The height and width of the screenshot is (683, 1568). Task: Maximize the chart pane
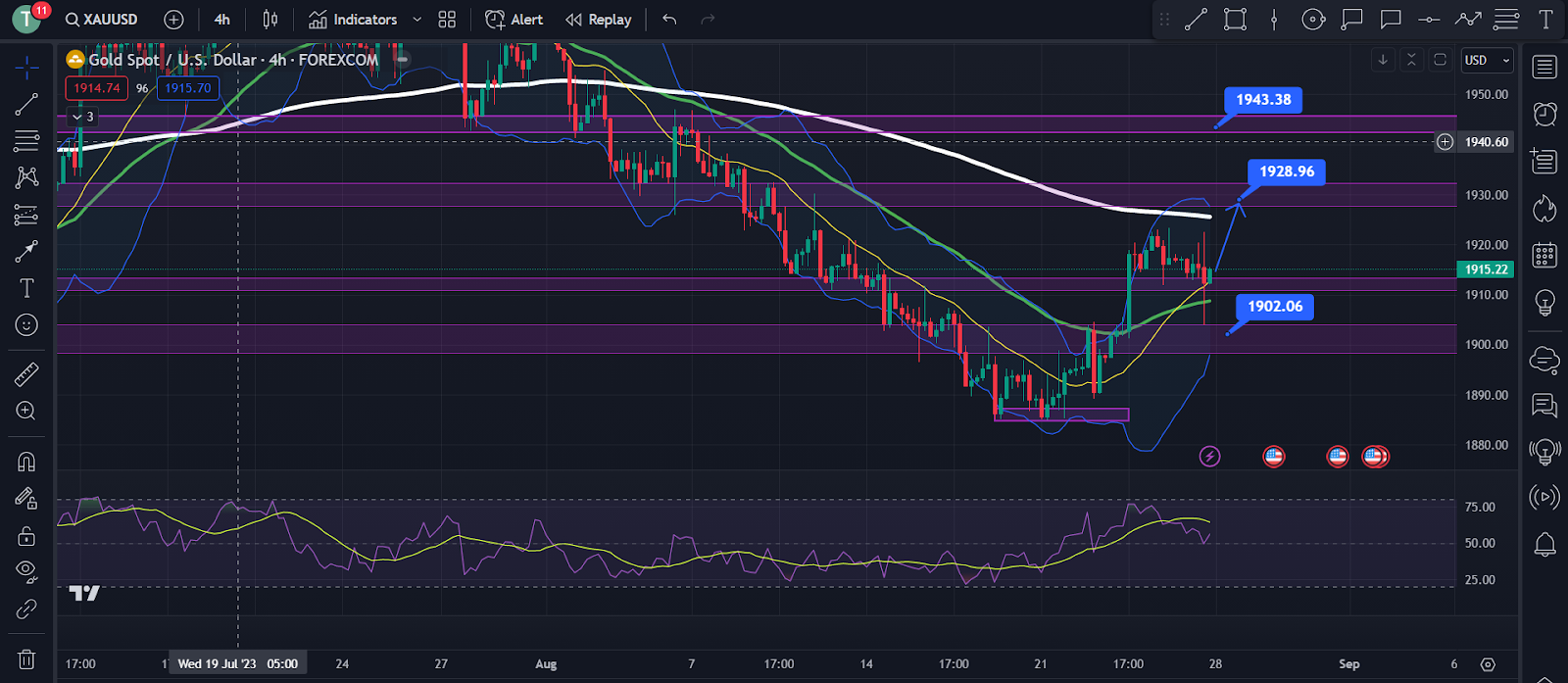[x=1440, y=60]
